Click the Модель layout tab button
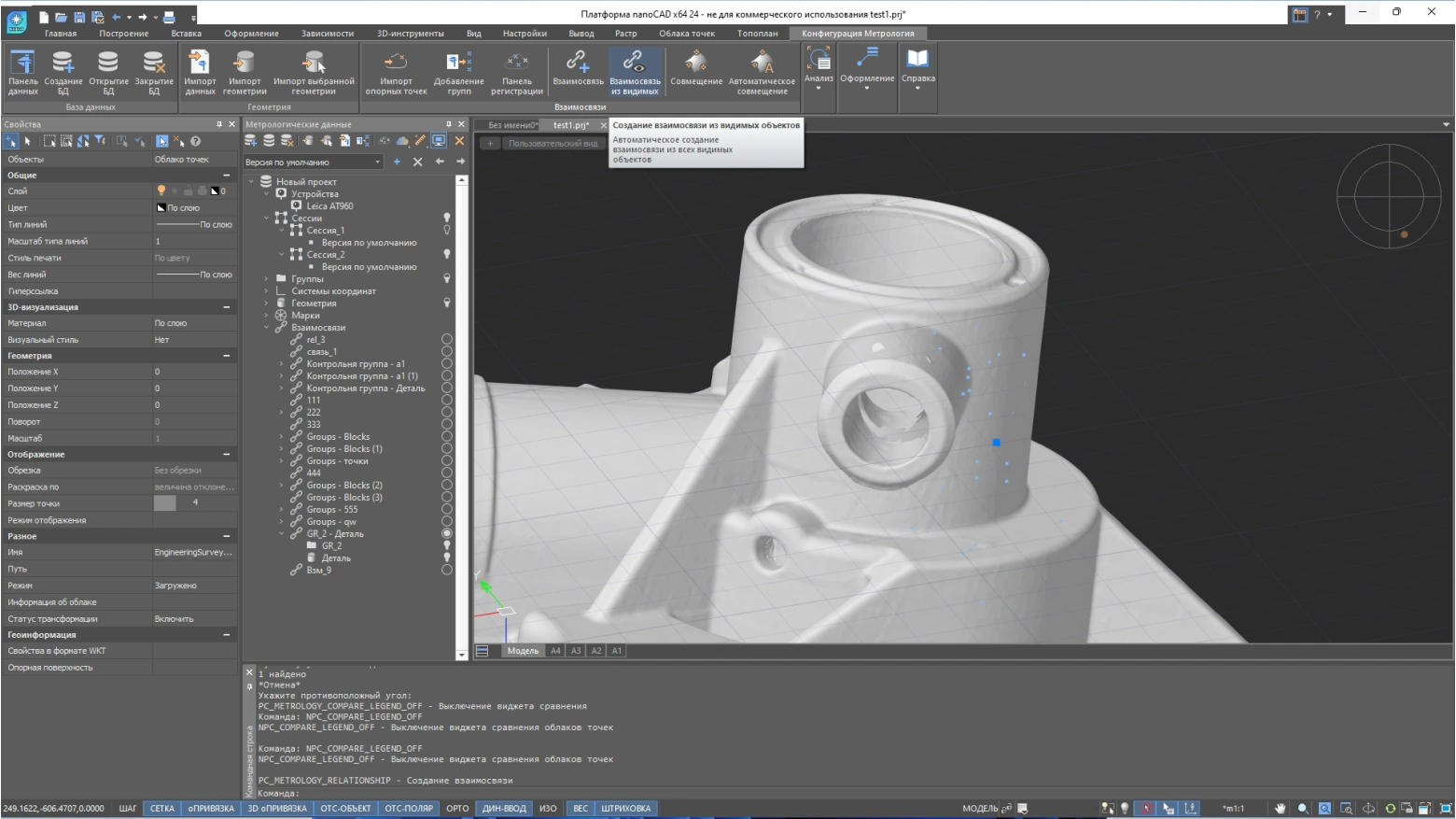This screenshot has height=819, width=1456. 523,651
